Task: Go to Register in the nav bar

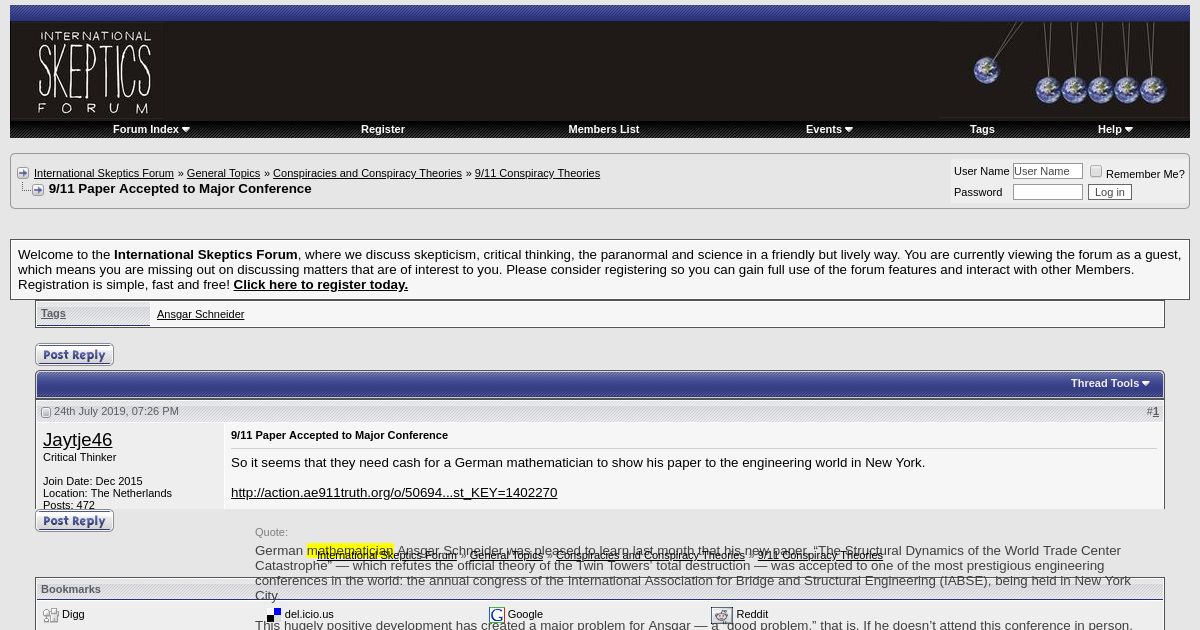Action: click(383, 129)
